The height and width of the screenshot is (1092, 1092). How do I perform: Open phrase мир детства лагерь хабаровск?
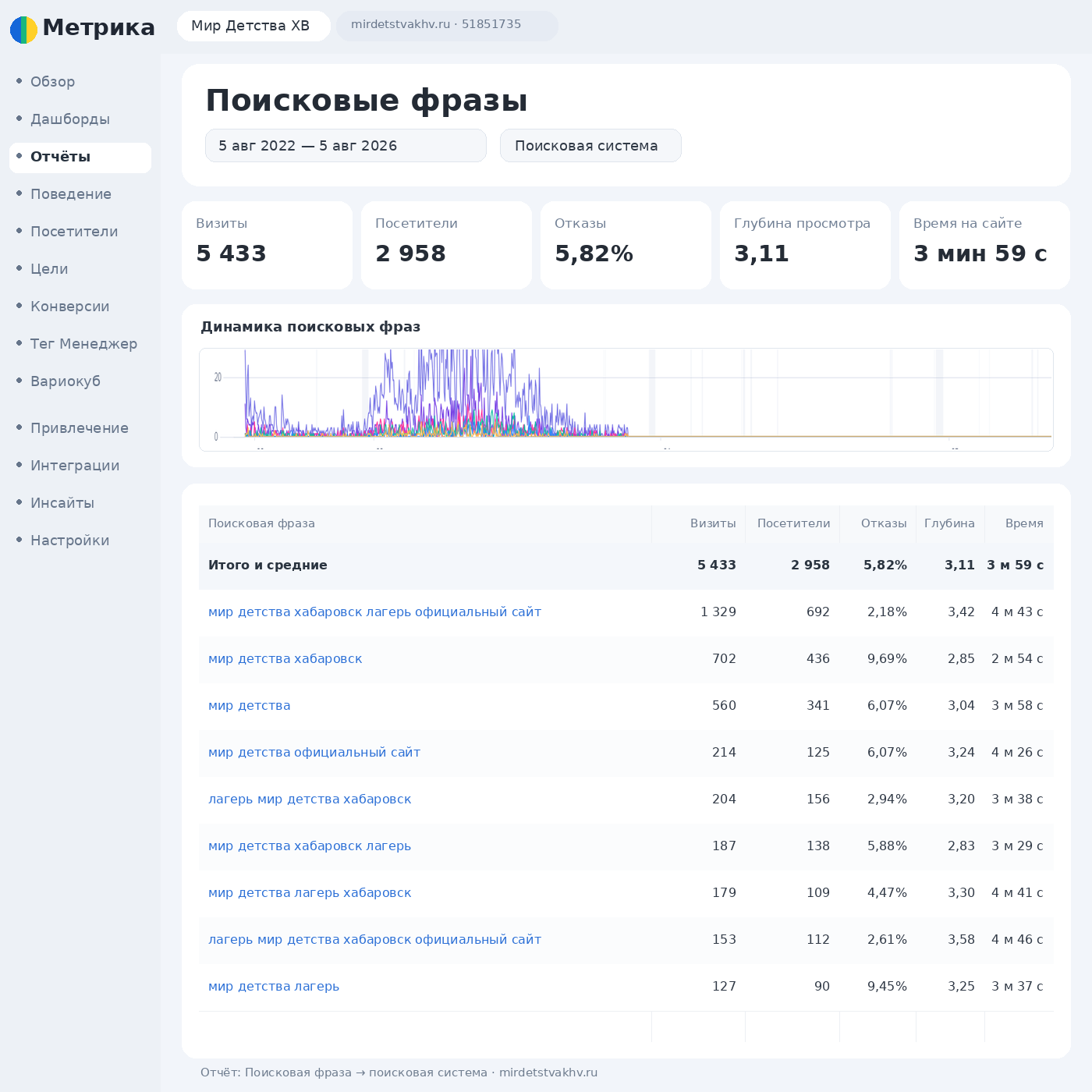pyautogui.click(x=309, y=893)
